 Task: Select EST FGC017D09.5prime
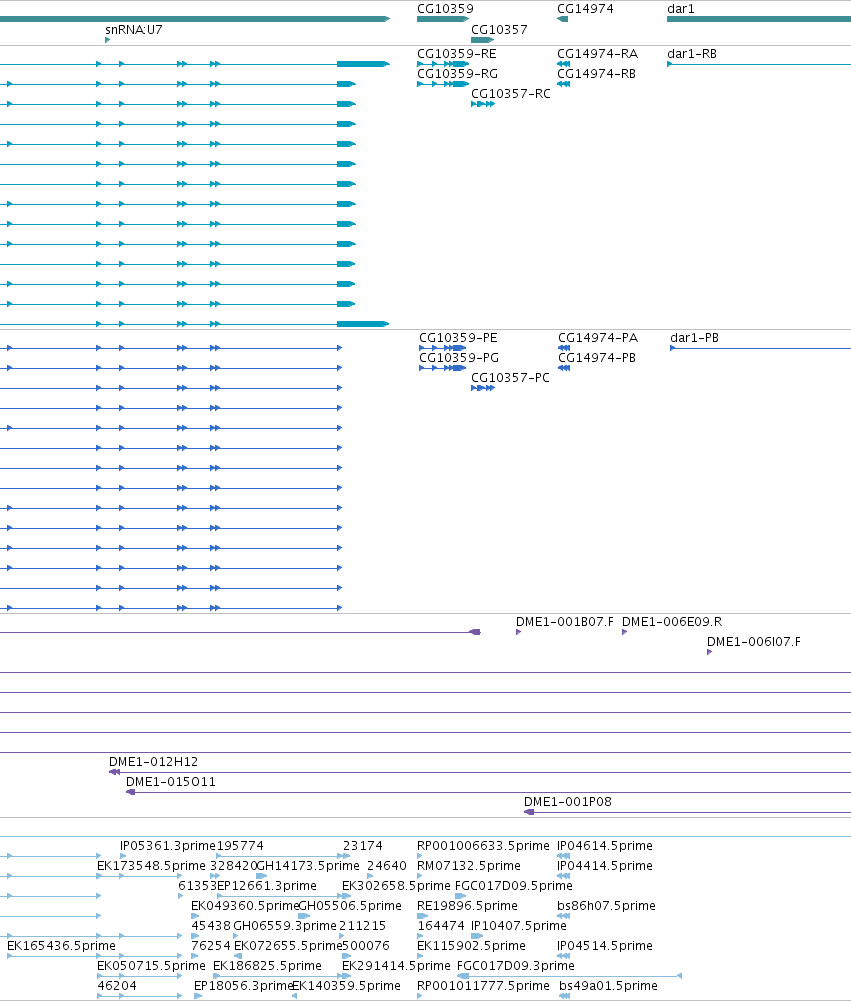(513, 886)
